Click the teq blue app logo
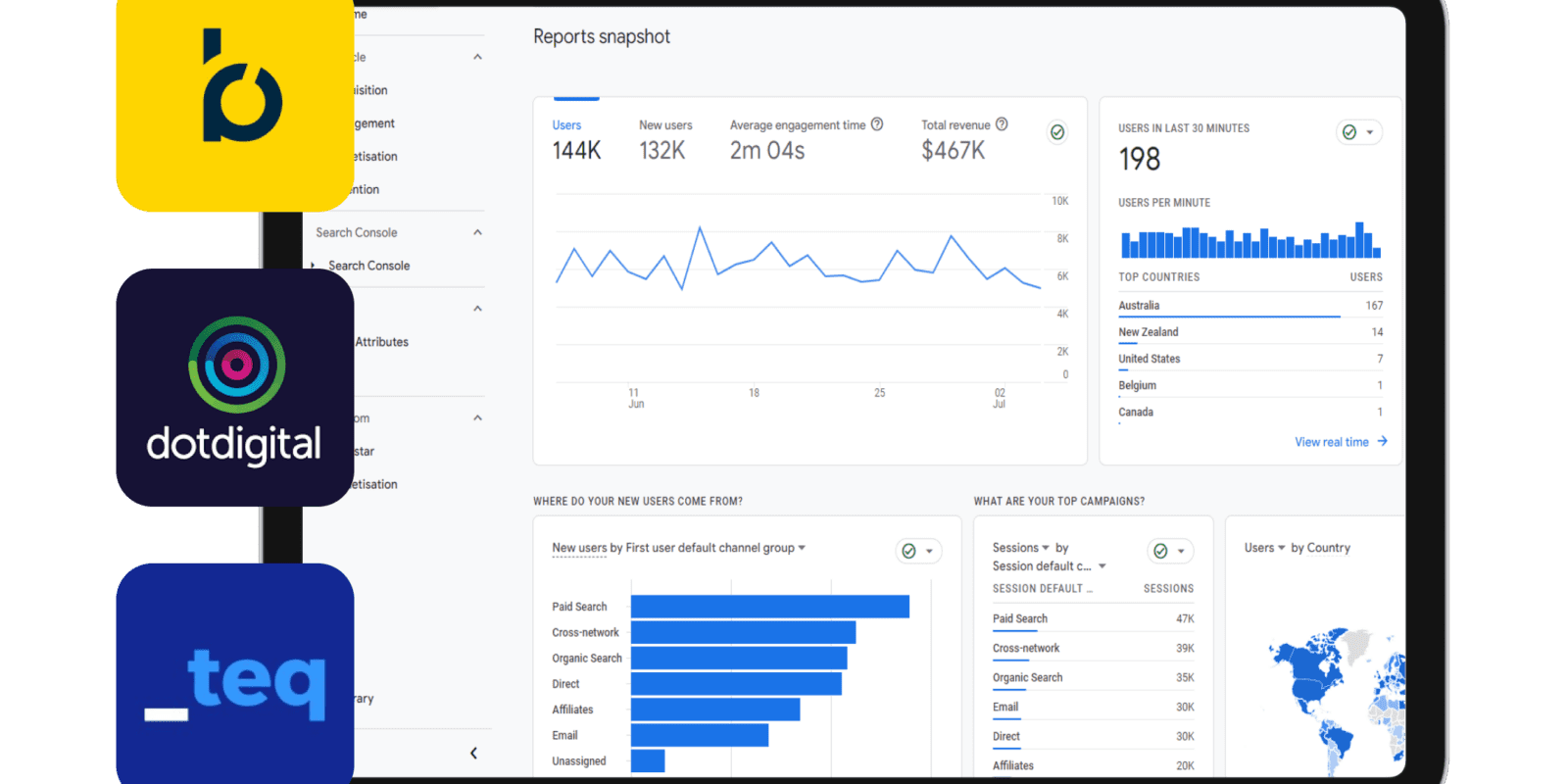Viewport: 1568px width, 784px height. click(234, 676)
